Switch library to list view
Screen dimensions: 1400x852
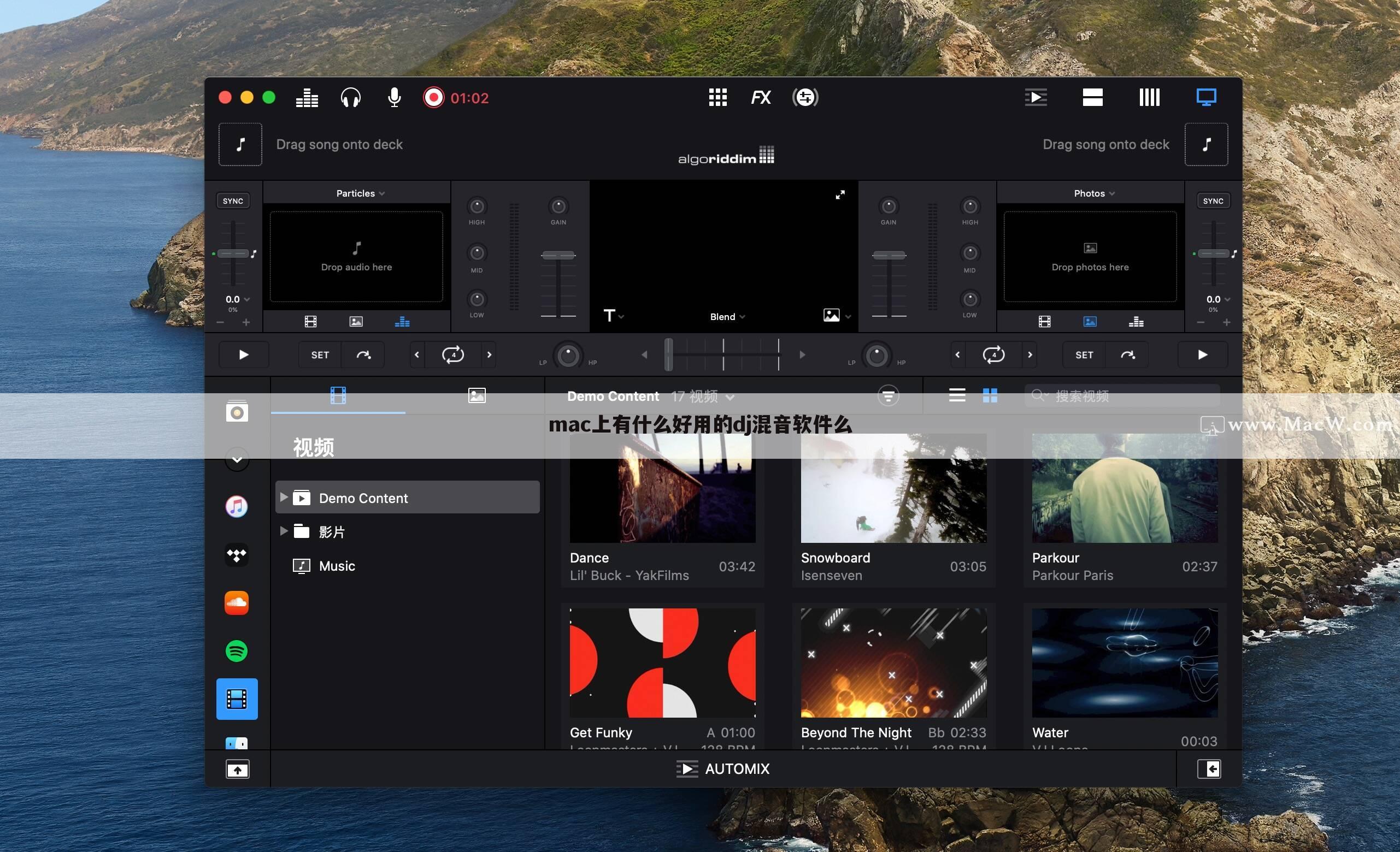click(x=957, y=395)
